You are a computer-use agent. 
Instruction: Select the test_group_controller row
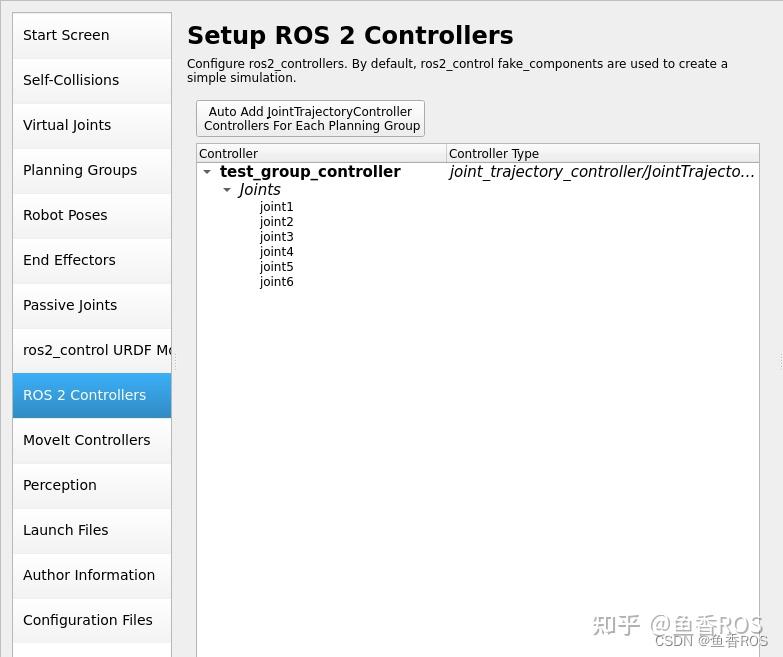(478, 172)
